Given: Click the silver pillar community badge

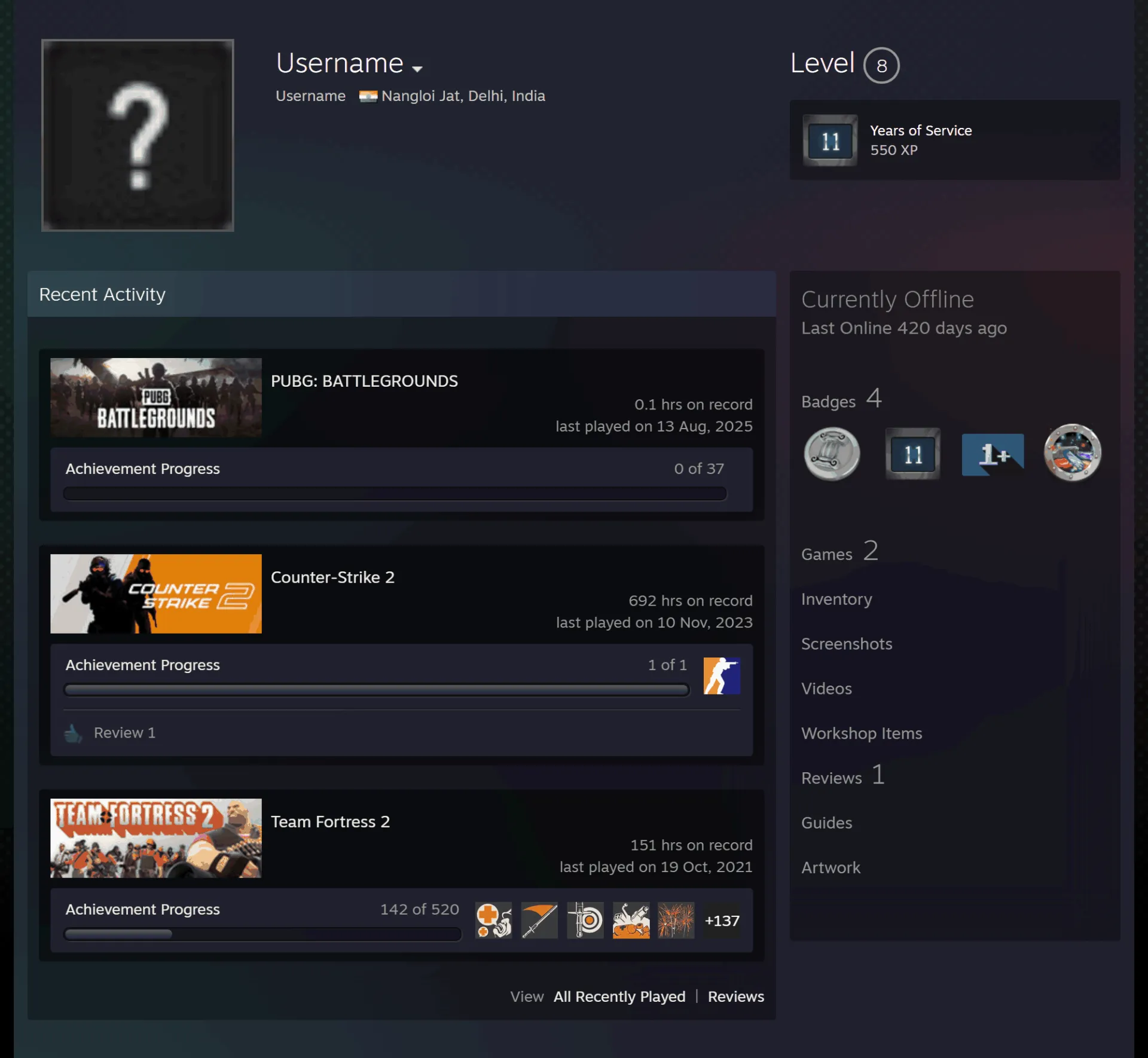Looking at the screenshot, I should (x=832, y=454).
